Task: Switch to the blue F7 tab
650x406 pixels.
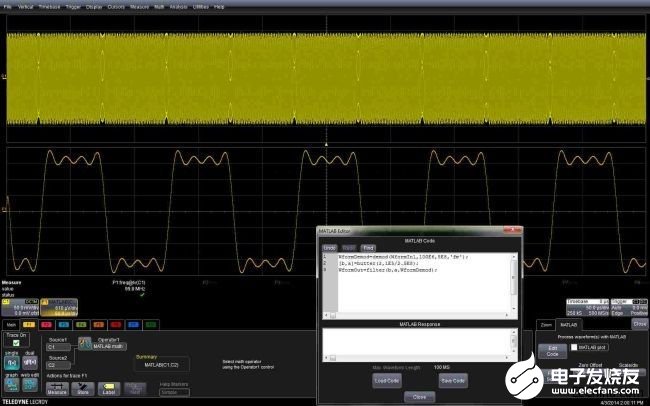Action: (133, 325)
